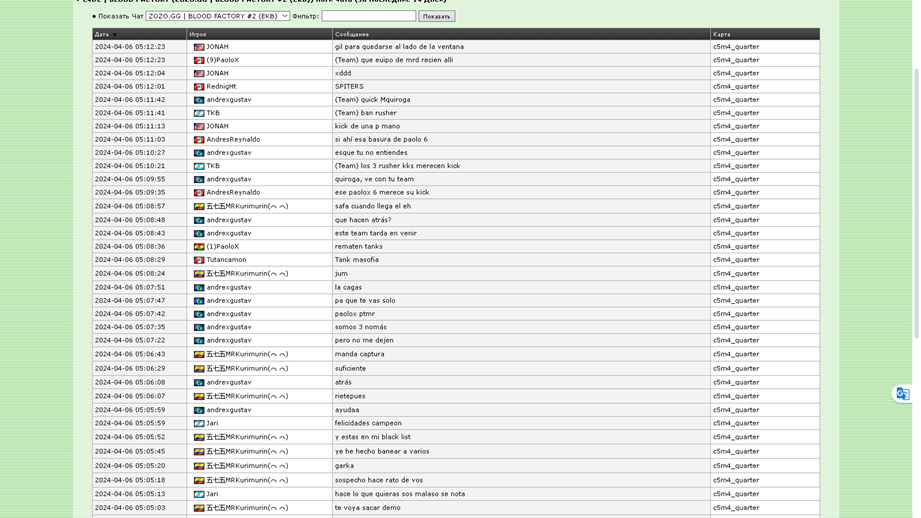Toggle the sort arrow on the Дата column

tap(114, 35)
